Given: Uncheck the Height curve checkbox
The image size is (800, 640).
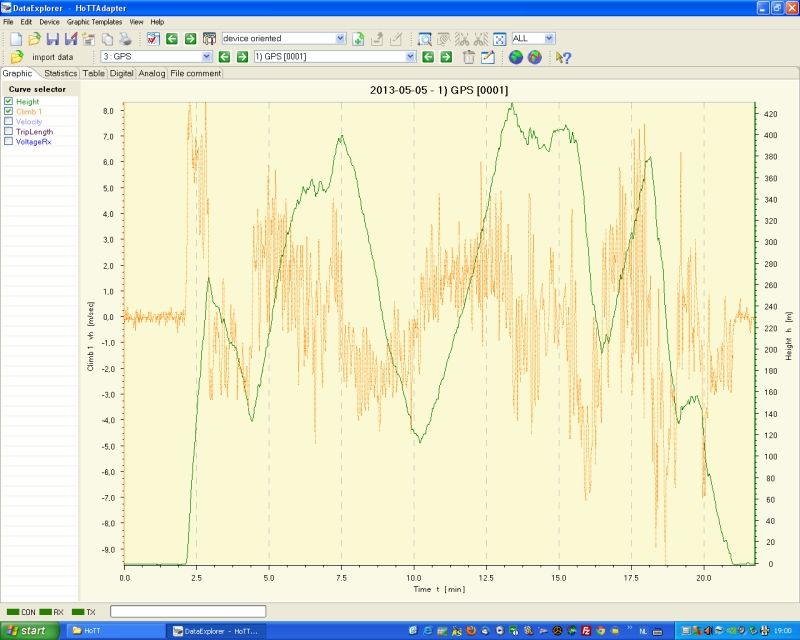Looking at the screenshot, I should pyautogui.click(x=8, y=101).
